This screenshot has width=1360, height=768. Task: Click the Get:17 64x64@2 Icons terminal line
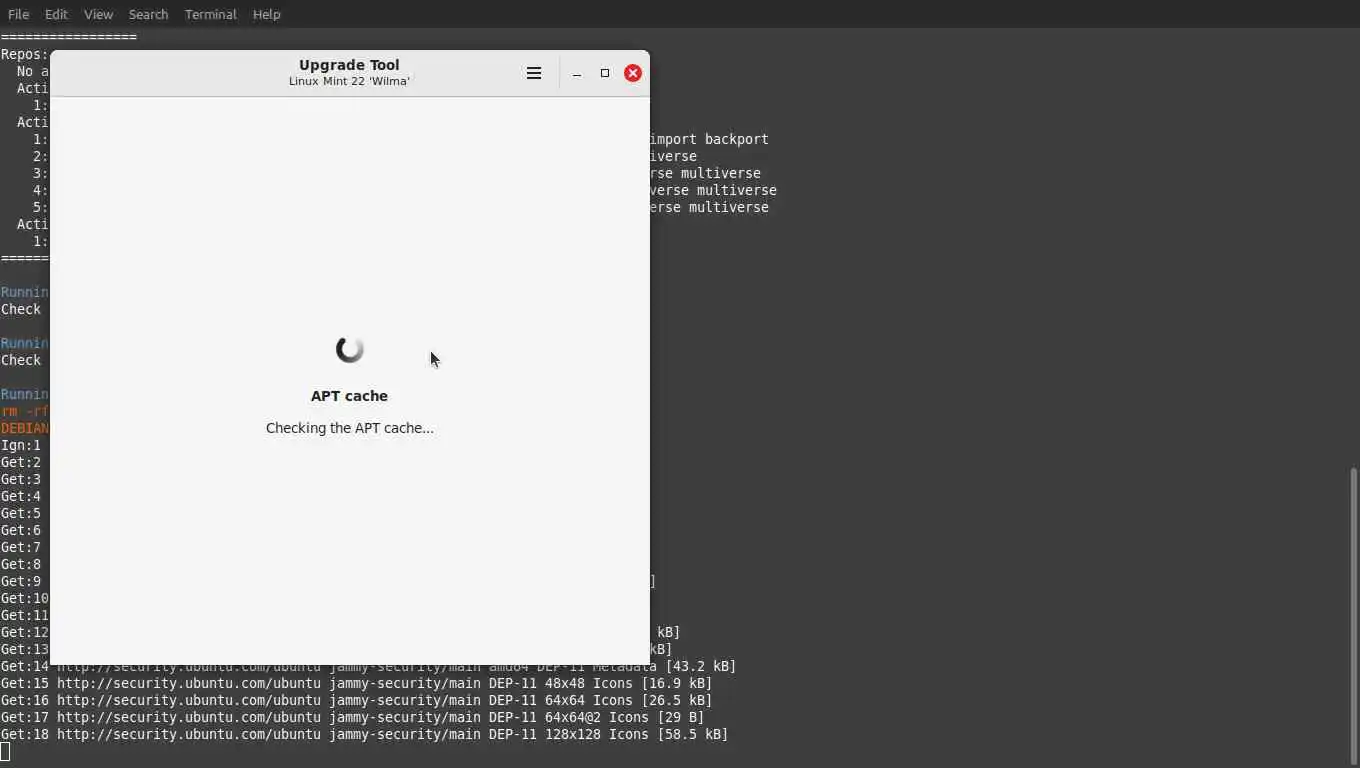click(x=352, y=717)
